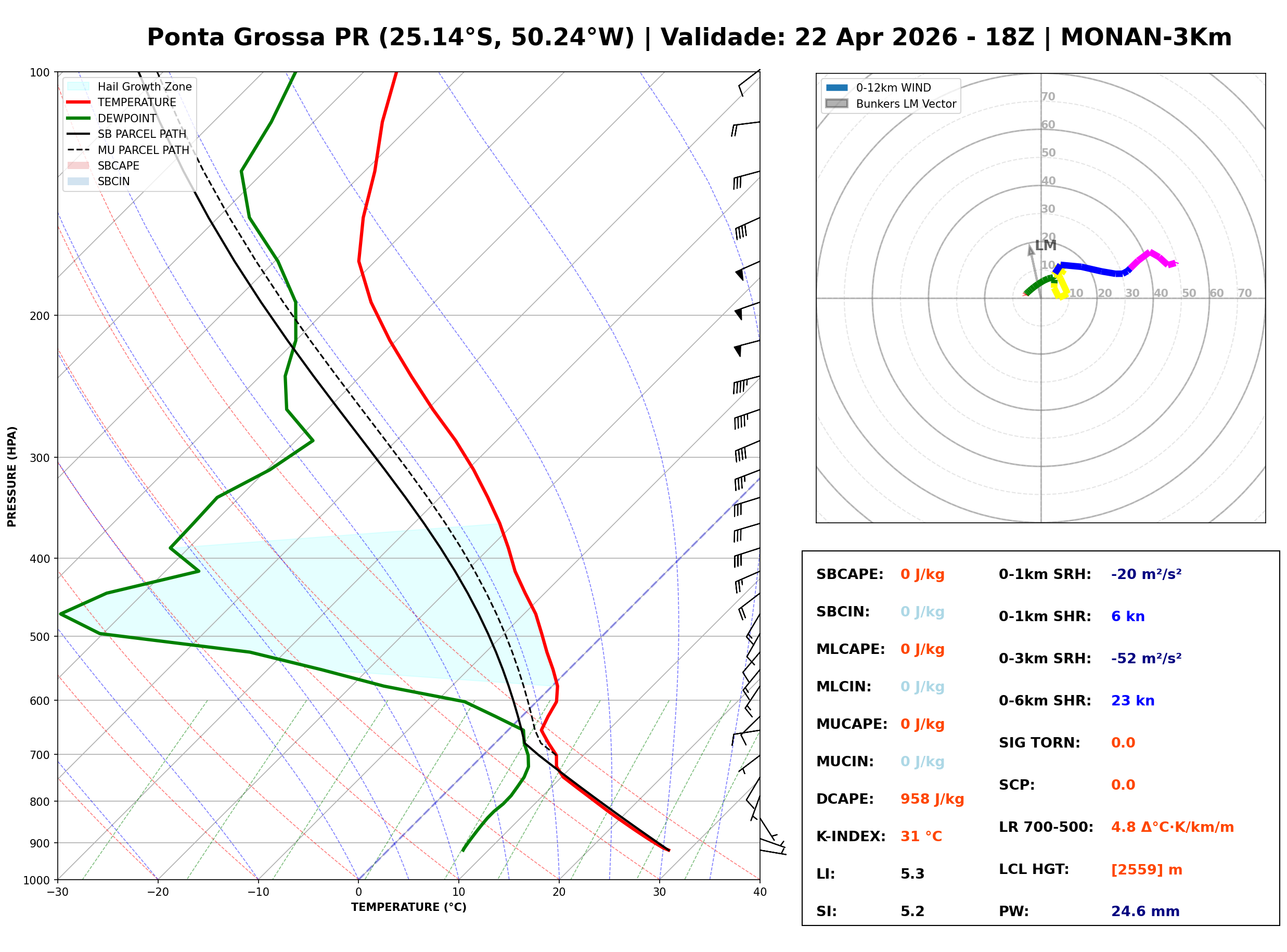Viewport: 1287px width, 952px height.
Task: Click the SBCIN legend swatch
Action: (79, 181)
